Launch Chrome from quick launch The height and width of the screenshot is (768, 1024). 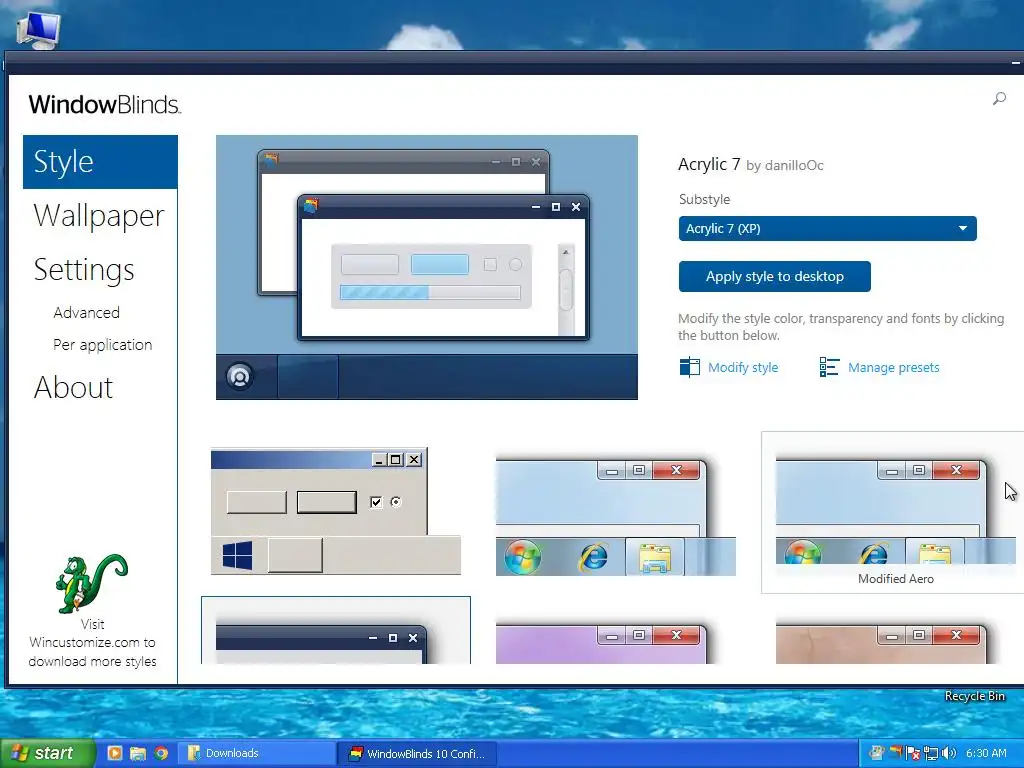(x=161, y=753)
